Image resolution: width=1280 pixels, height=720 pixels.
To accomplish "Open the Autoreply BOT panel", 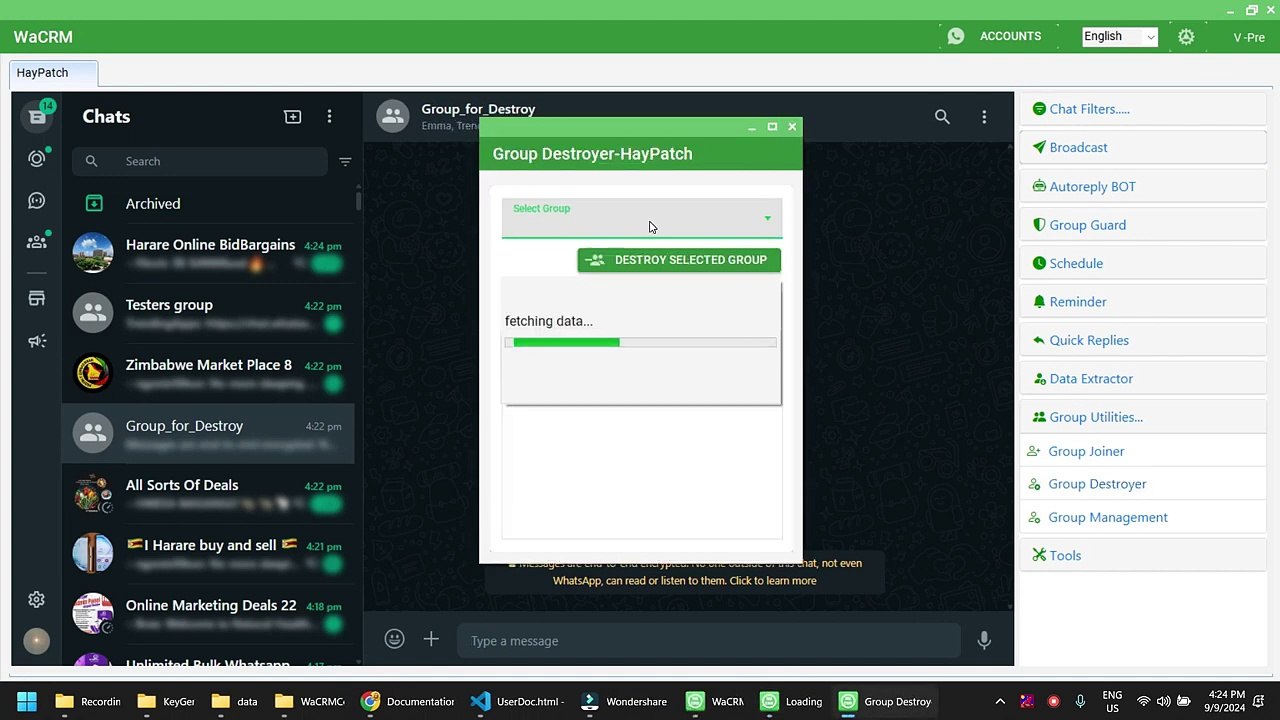I will tap(1143, 186).
